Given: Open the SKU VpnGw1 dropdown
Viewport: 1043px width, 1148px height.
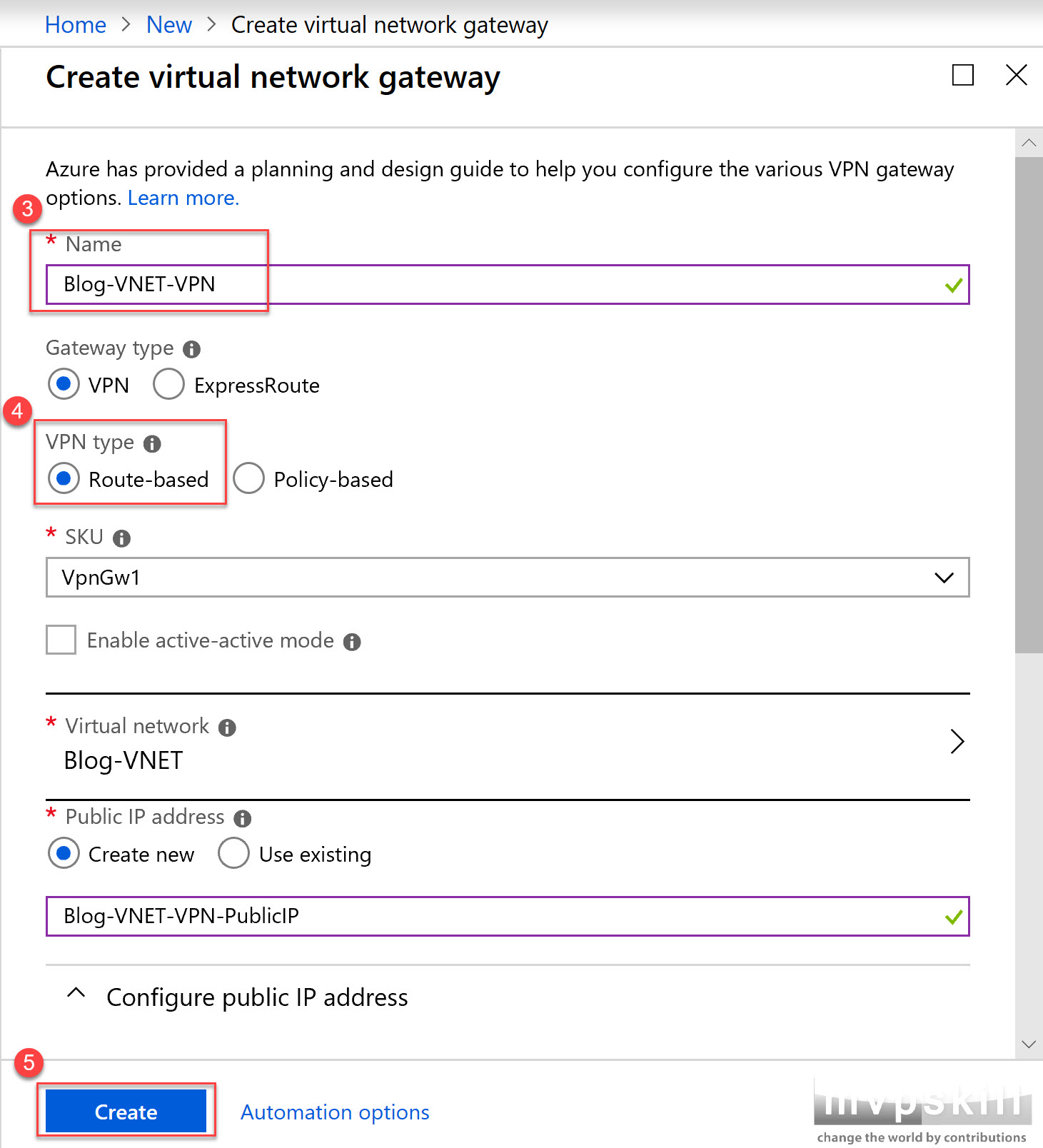Looking at the screenshot, I should point(508,578).
